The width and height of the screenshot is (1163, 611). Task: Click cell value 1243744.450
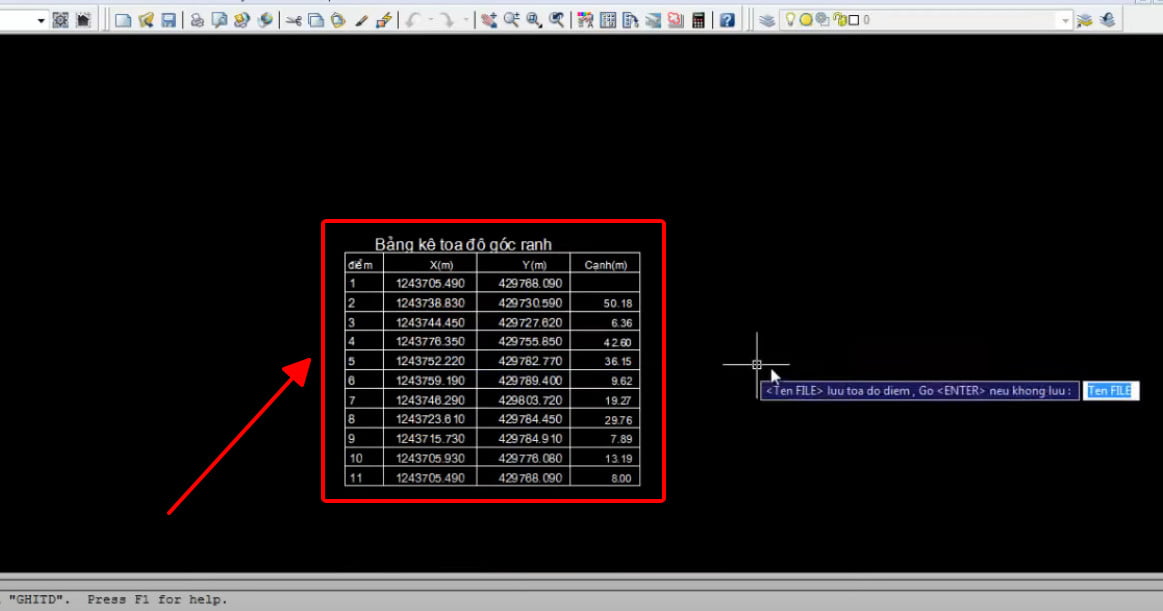430,323
